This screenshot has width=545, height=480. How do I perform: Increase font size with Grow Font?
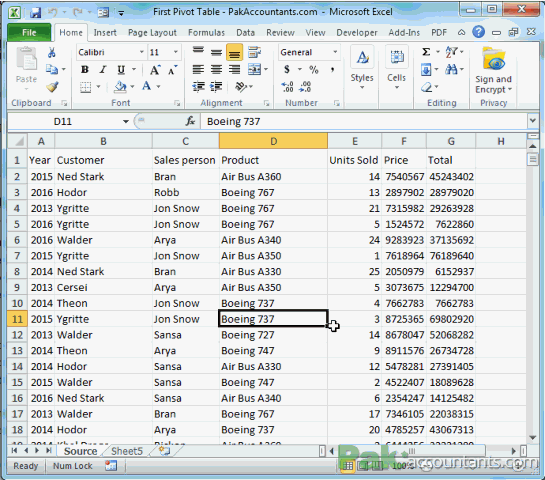(155, 70)
